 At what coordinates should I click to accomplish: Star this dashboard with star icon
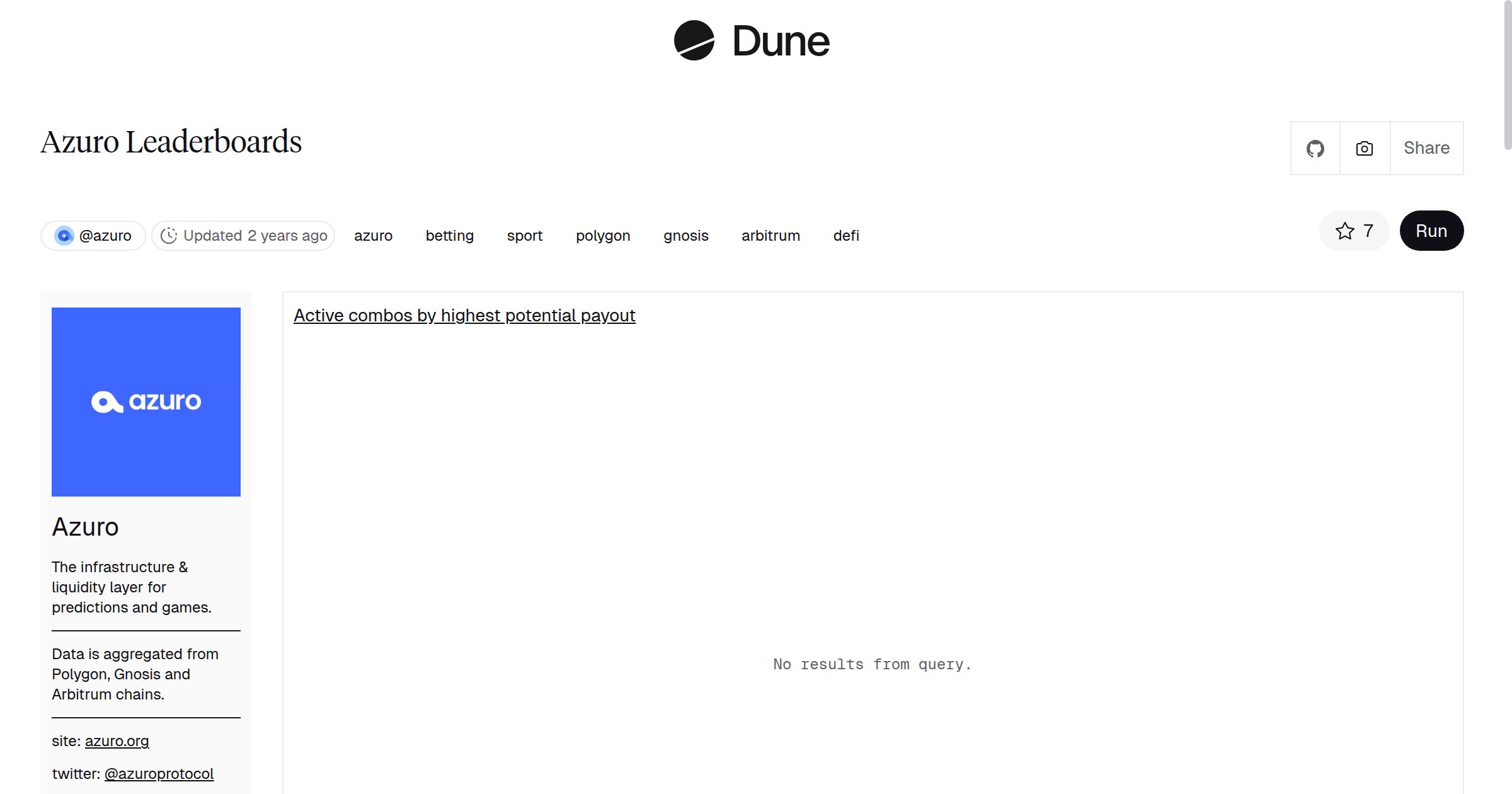(1344, 231)
